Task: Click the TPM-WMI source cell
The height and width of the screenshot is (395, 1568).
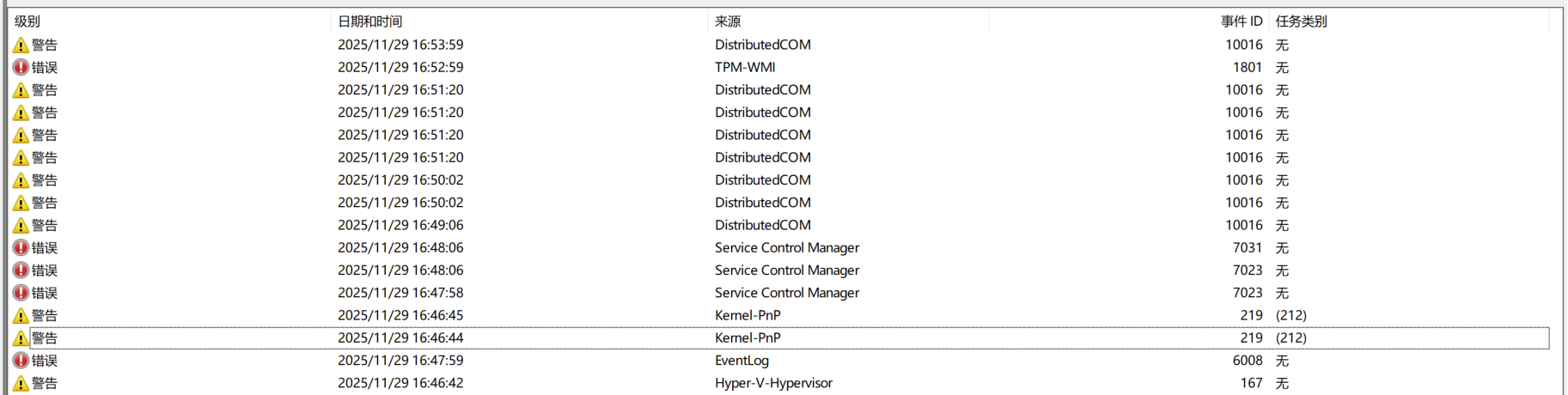Action: click(745, 67)
